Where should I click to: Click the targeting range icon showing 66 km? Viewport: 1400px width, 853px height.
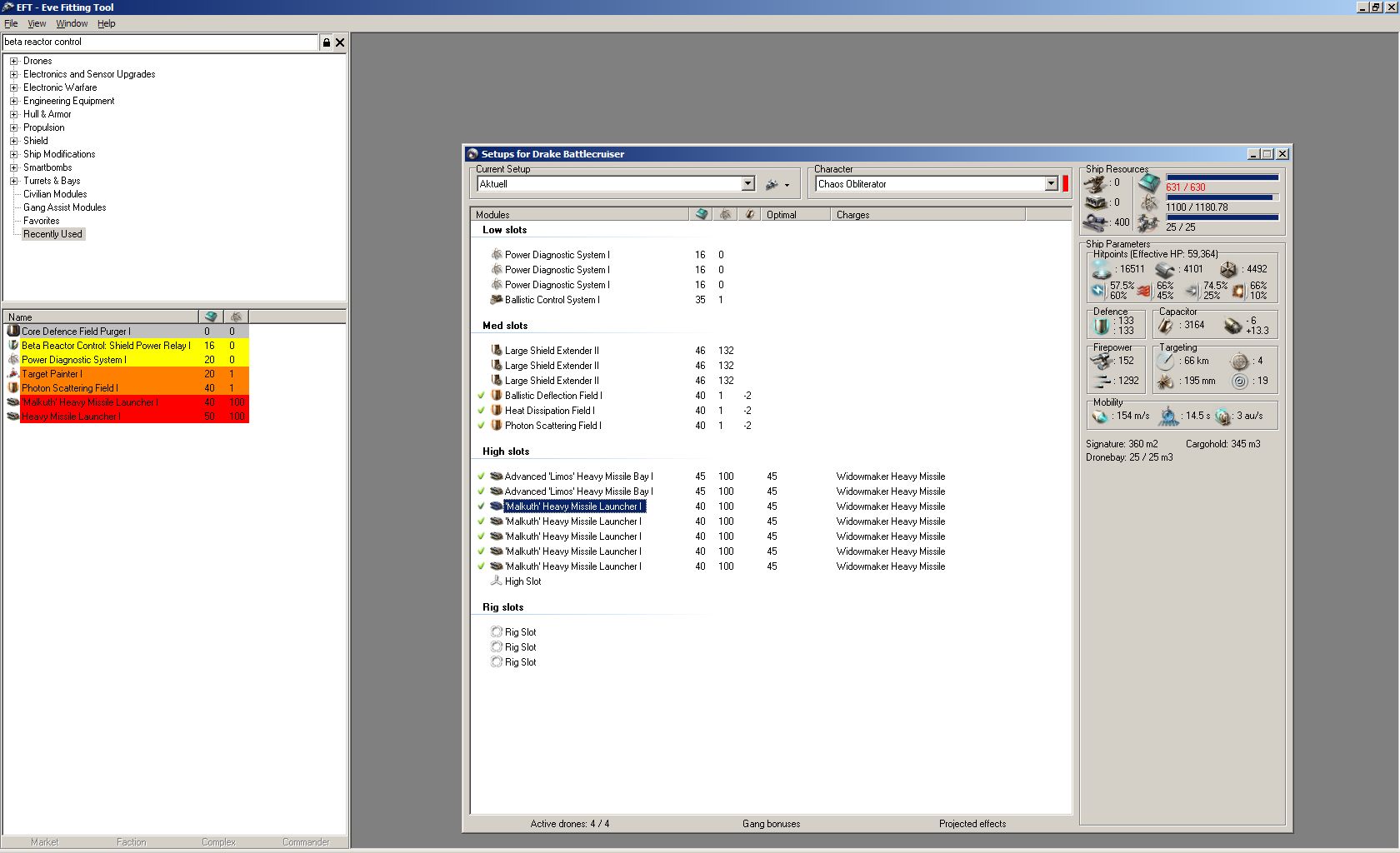tap(1165, 361)
